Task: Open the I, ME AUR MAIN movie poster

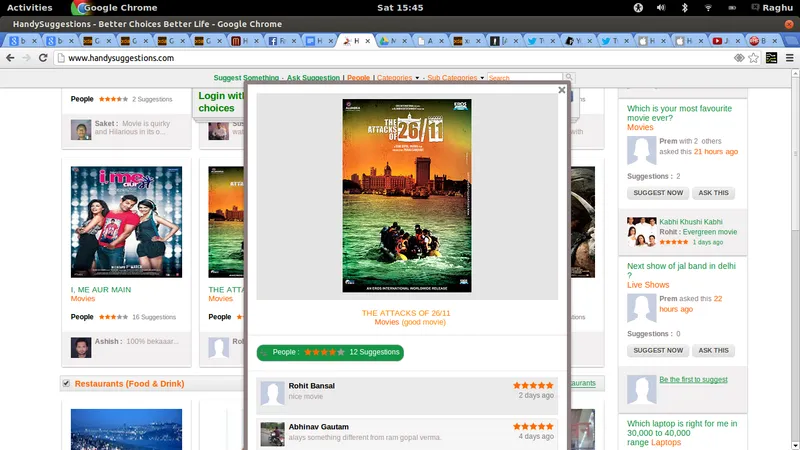Action: 126,222
